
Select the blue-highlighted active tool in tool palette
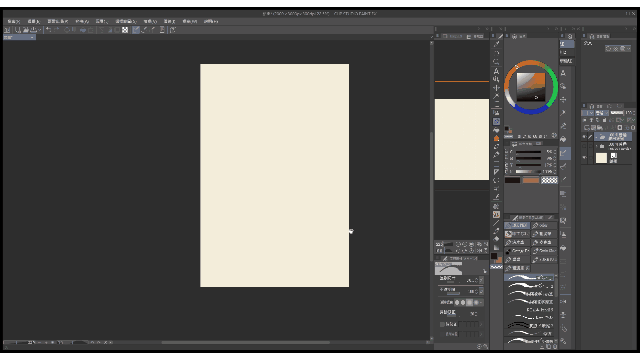point(496,122)
